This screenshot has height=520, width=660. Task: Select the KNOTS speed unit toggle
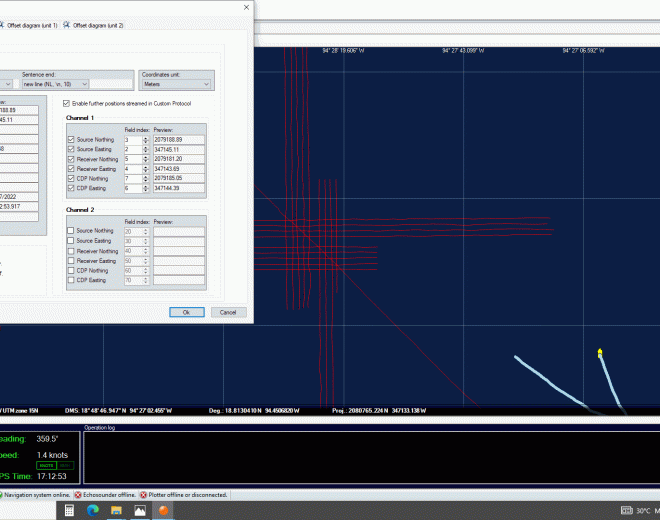click(x=46, y=466)
